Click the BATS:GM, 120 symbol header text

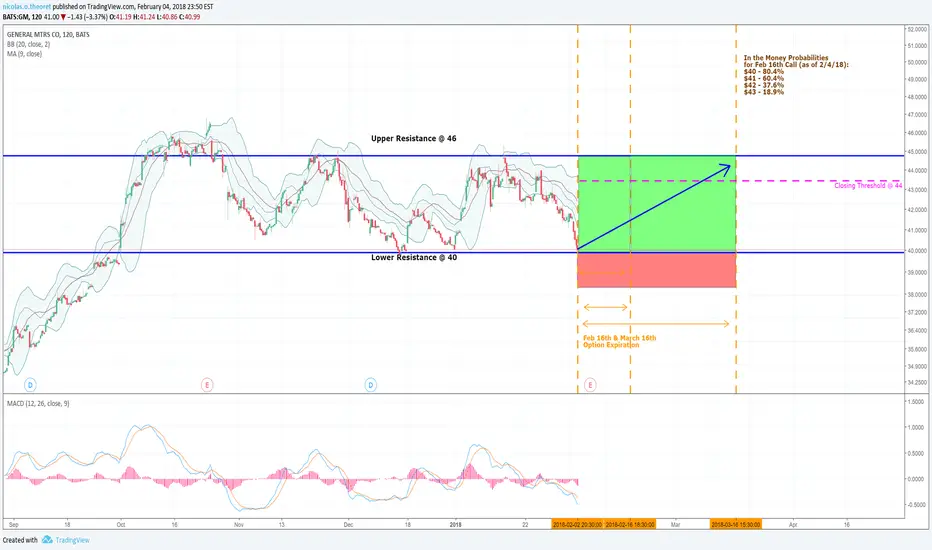[x=21, y=17]
